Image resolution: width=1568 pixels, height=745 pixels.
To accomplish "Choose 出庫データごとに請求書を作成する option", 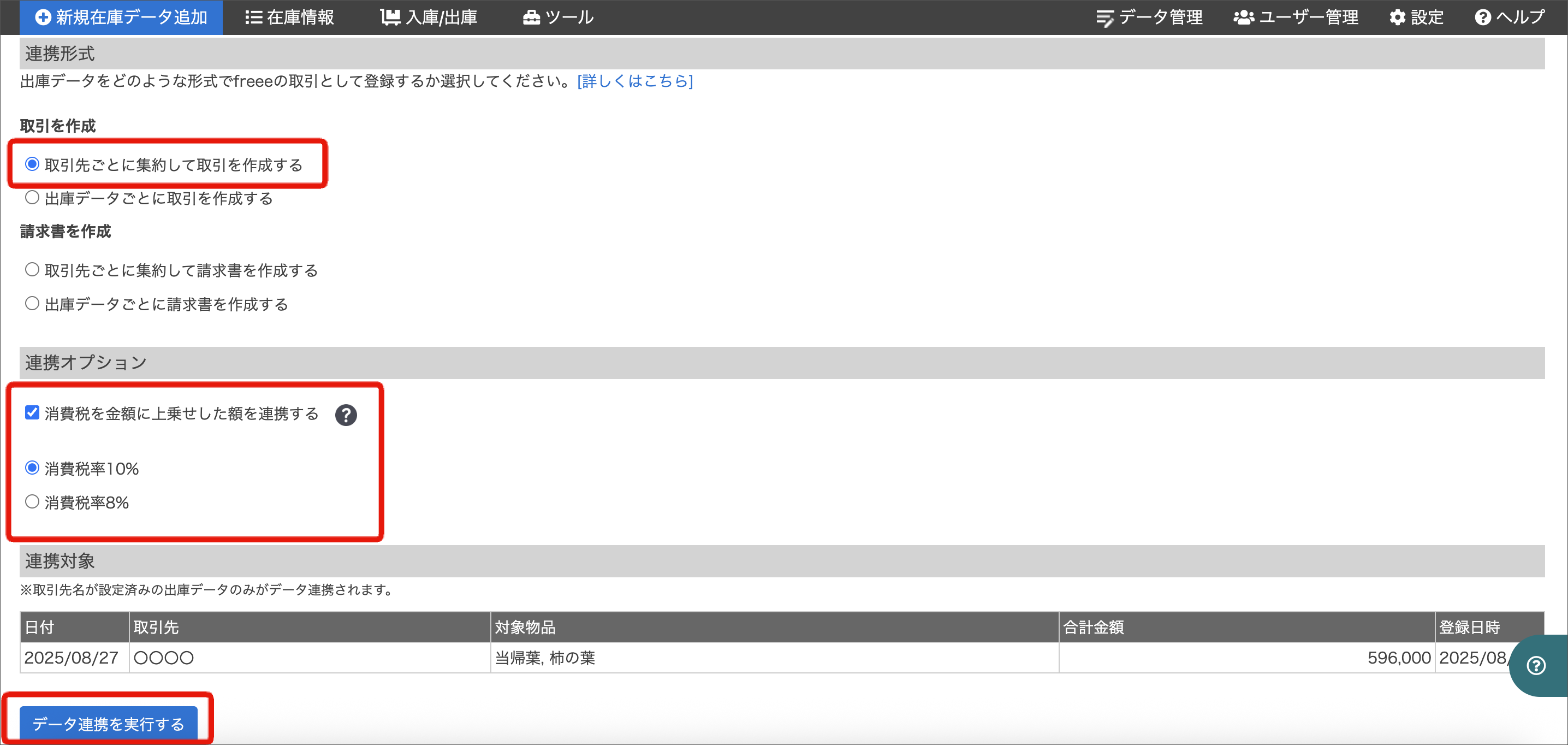I will pyautogui.click(x=32, y=303).
